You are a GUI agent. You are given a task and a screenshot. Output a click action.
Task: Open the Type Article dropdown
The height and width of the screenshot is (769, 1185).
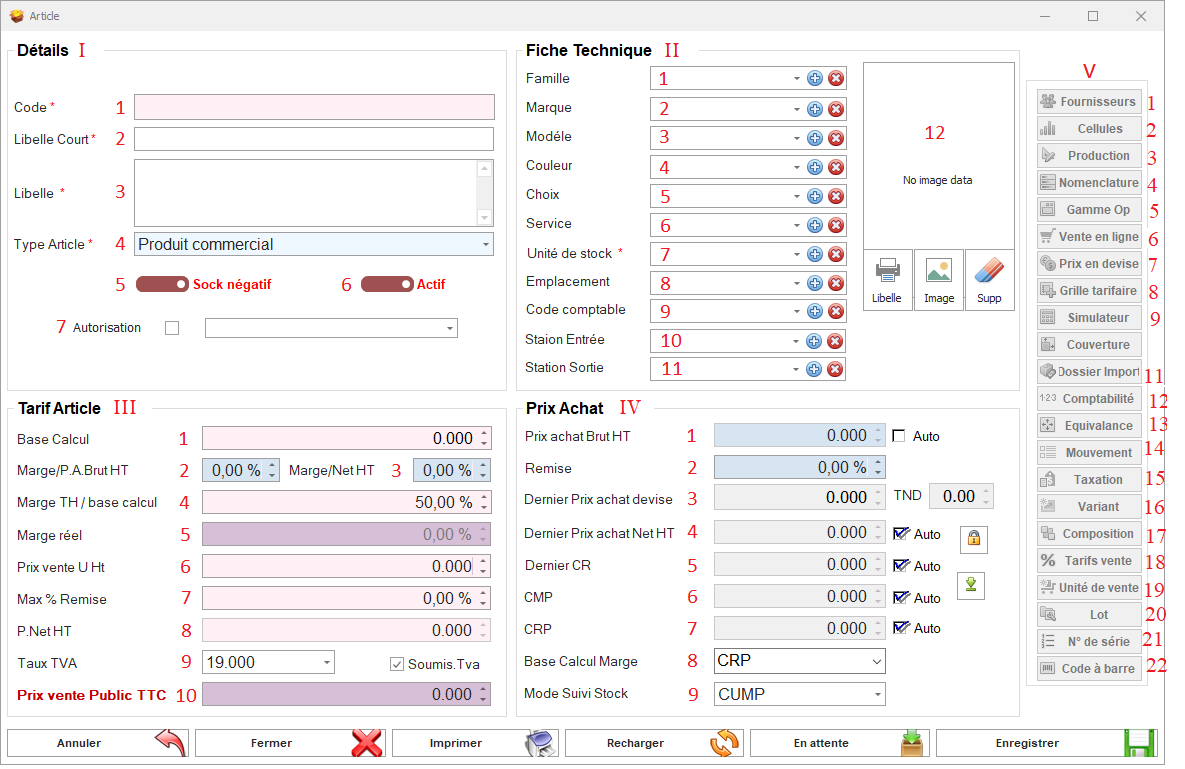pos(485,244)
